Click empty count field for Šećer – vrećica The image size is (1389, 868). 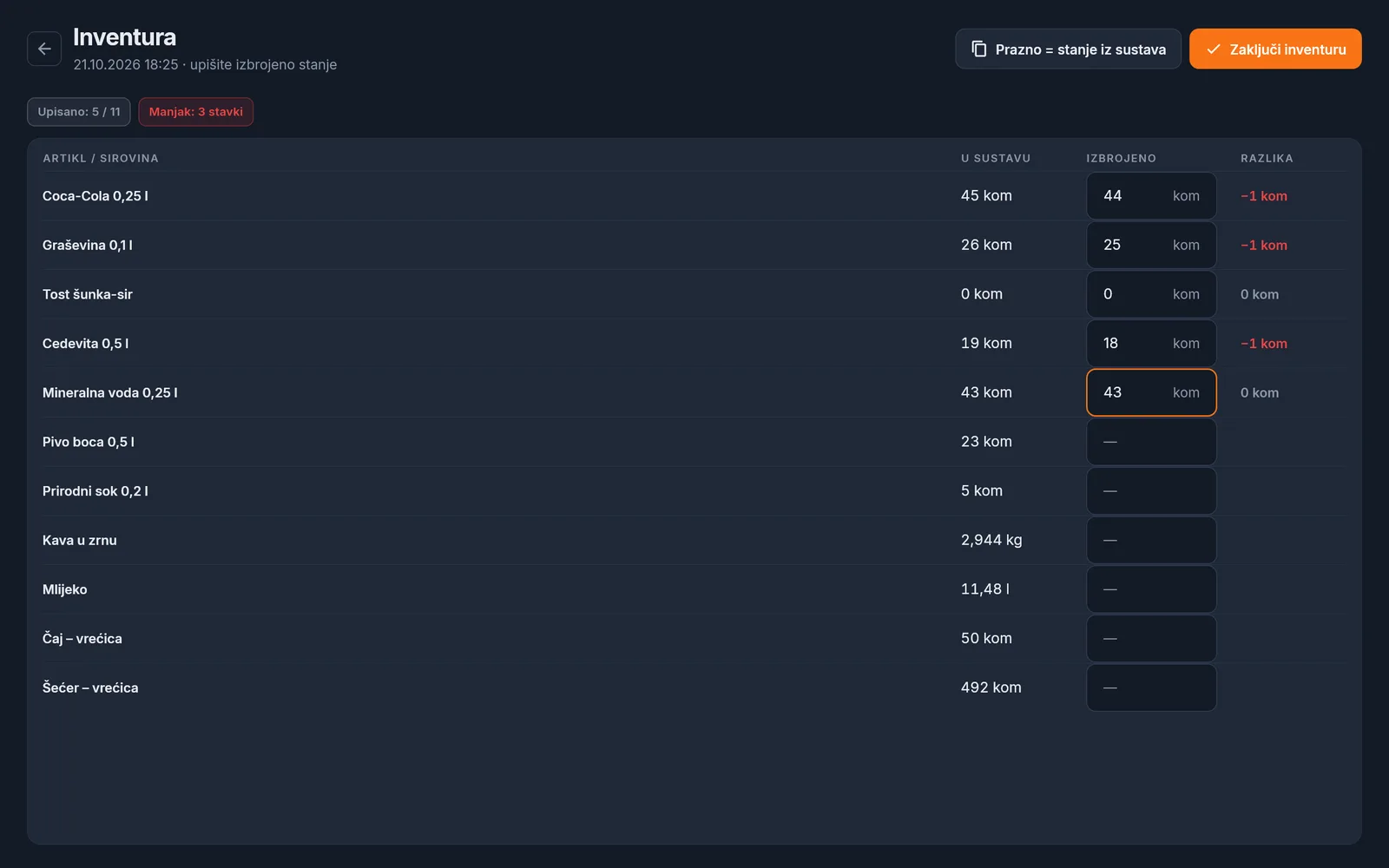point(1151,687)
